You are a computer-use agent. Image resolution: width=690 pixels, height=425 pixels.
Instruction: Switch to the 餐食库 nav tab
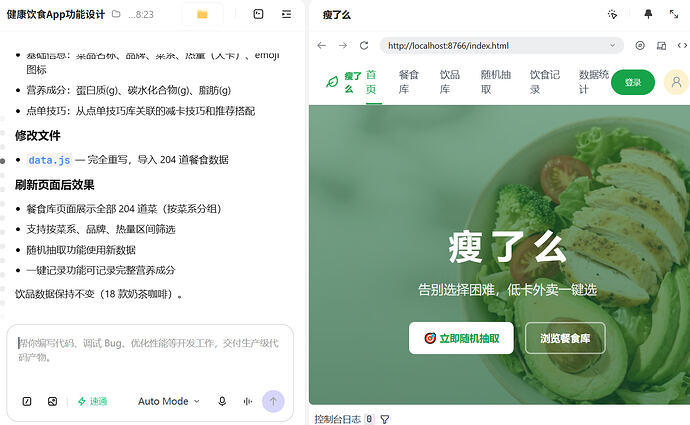click(409, 82)
